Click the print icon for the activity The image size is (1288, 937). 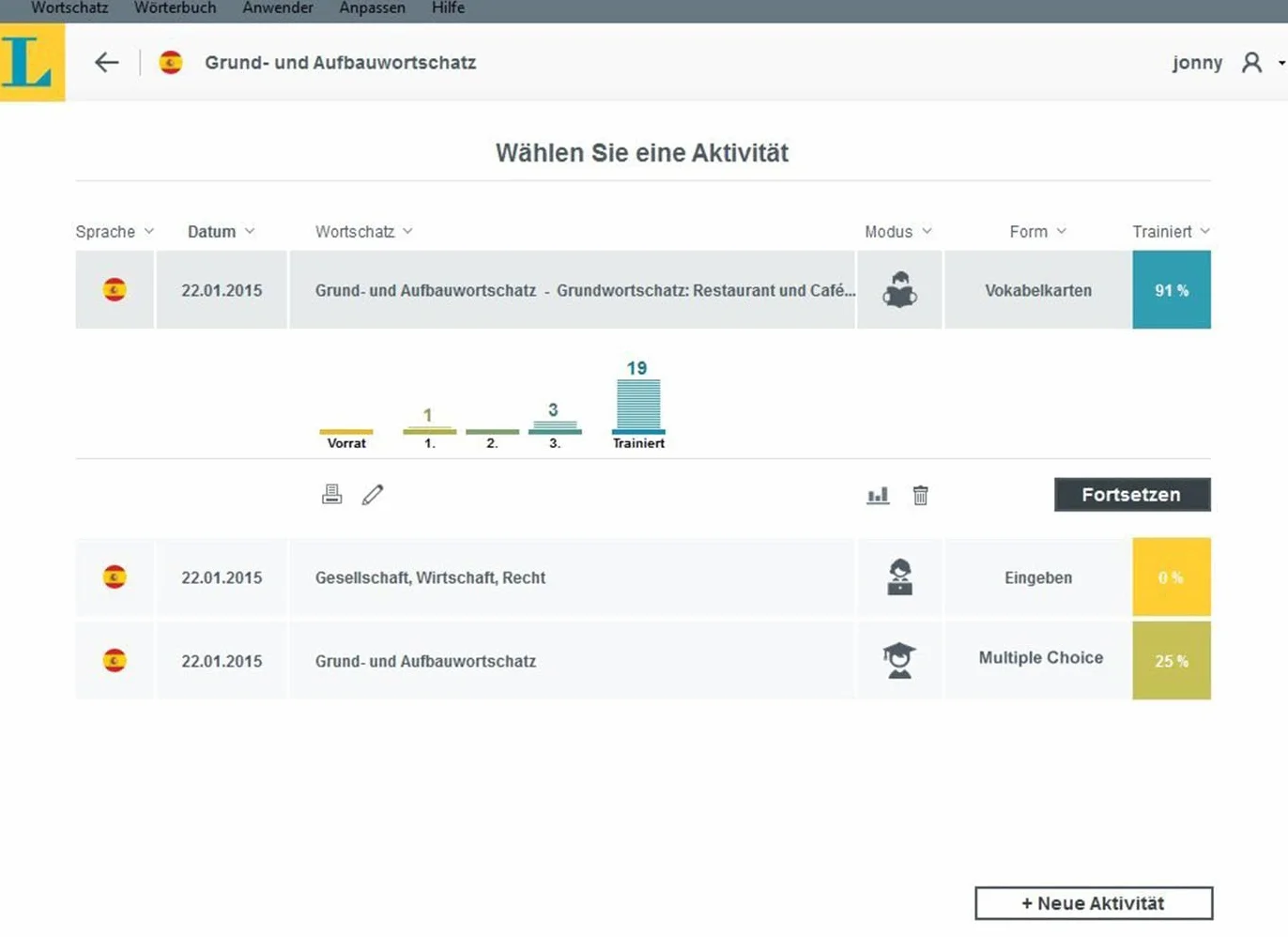(331, 495)
